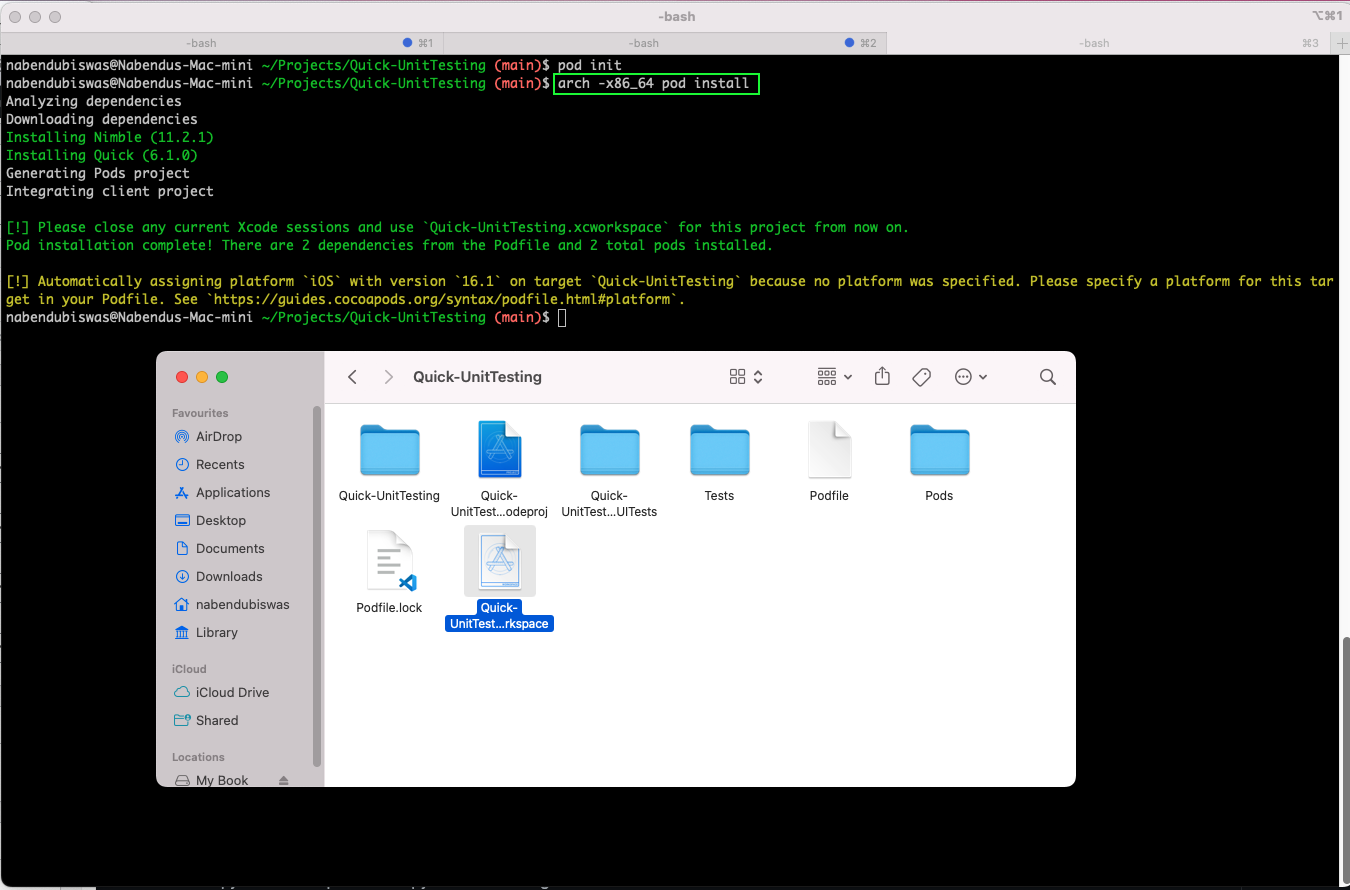This screenshot has height=890, width=1350.
Task: Open the Quick-UnitTesting folder in Finder
Action: [x=389, y=451]
